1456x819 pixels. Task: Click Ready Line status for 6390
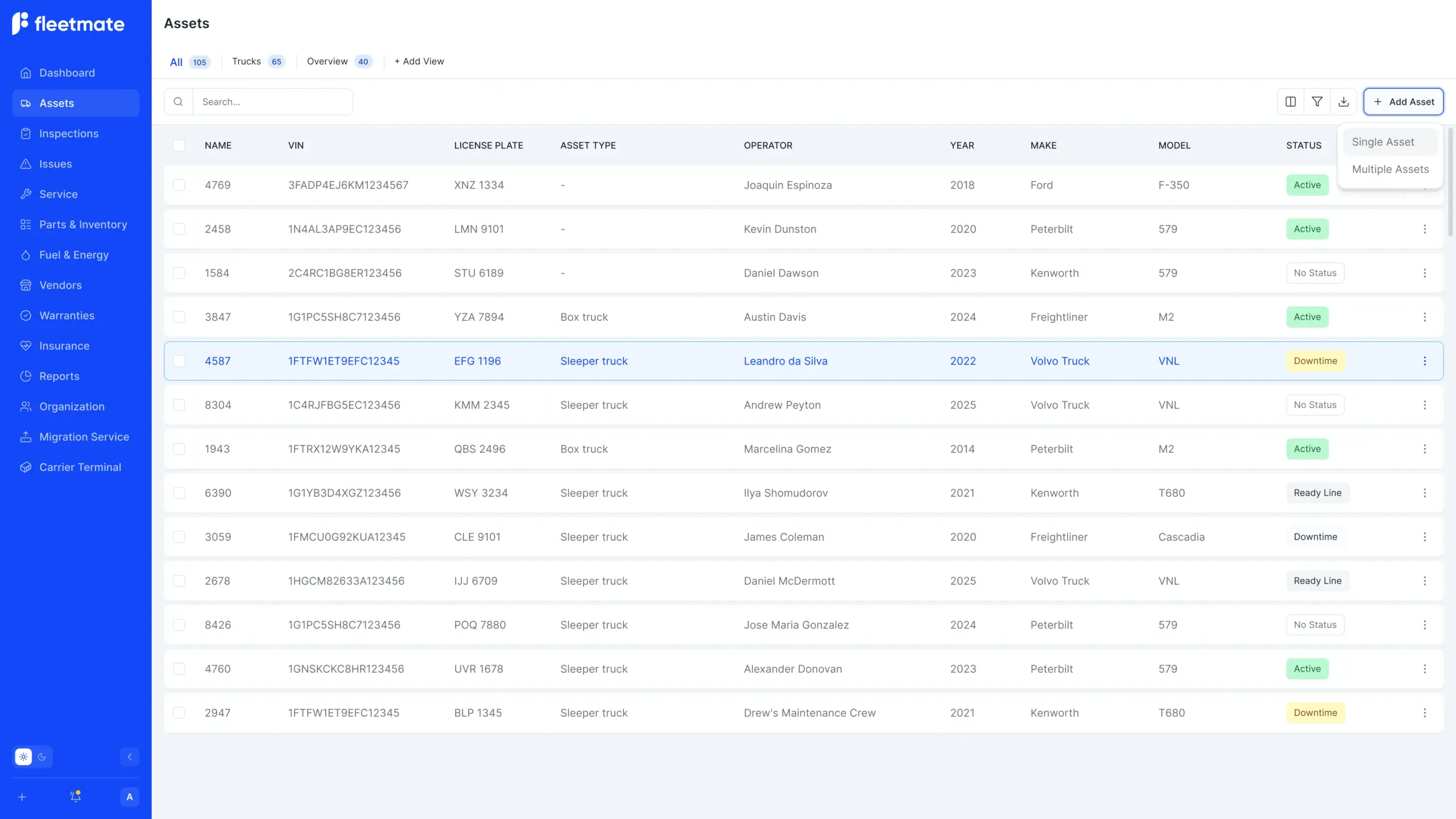(1317, 493)
